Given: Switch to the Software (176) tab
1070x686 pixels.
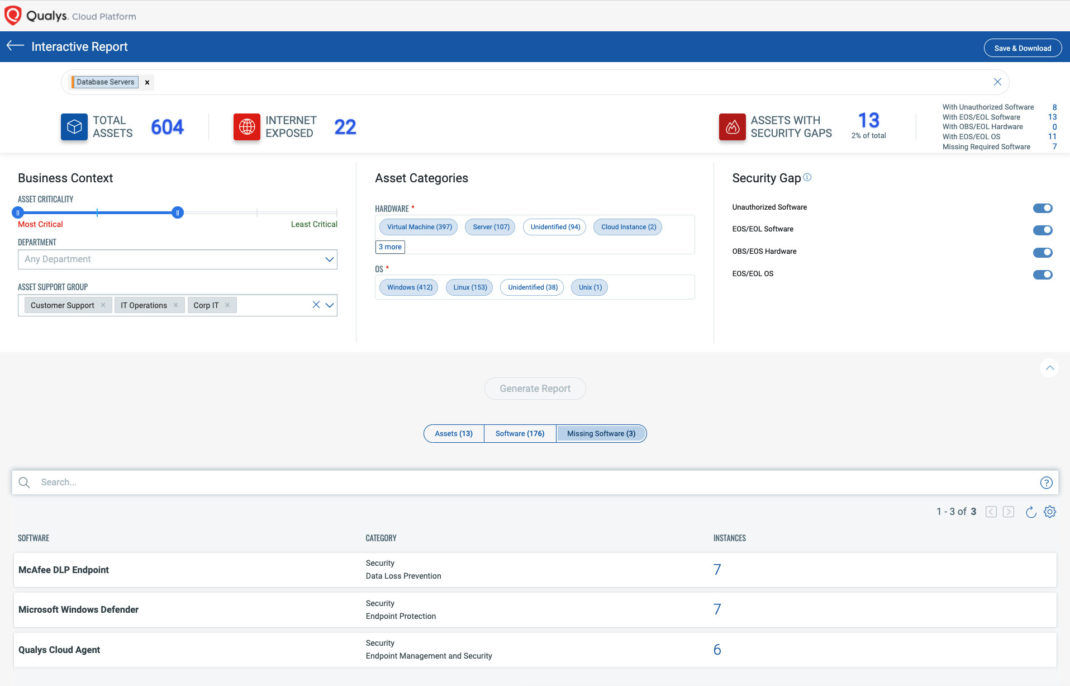Looking at the screenshot, I should [x=520, y=433].
